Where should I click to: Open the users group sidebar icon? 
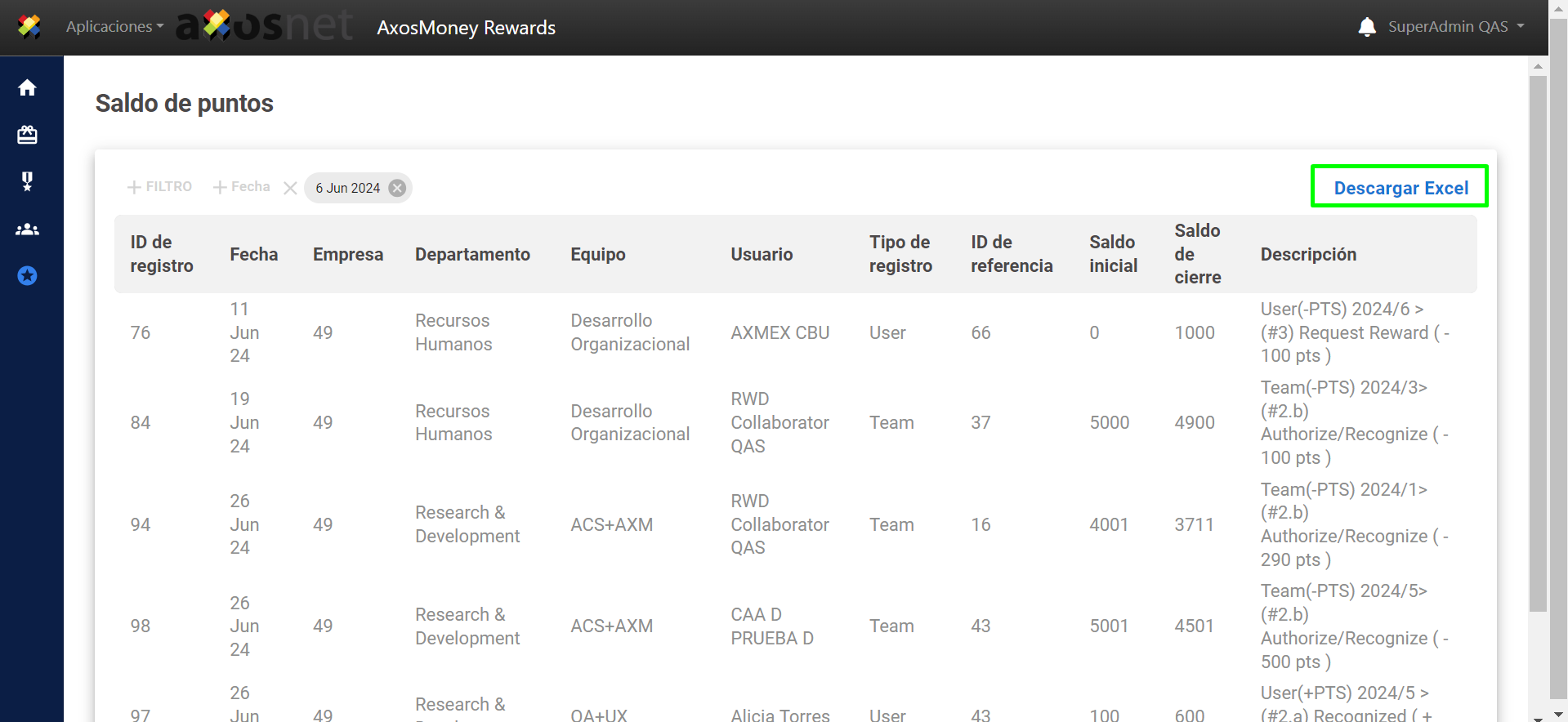[27, 230]
